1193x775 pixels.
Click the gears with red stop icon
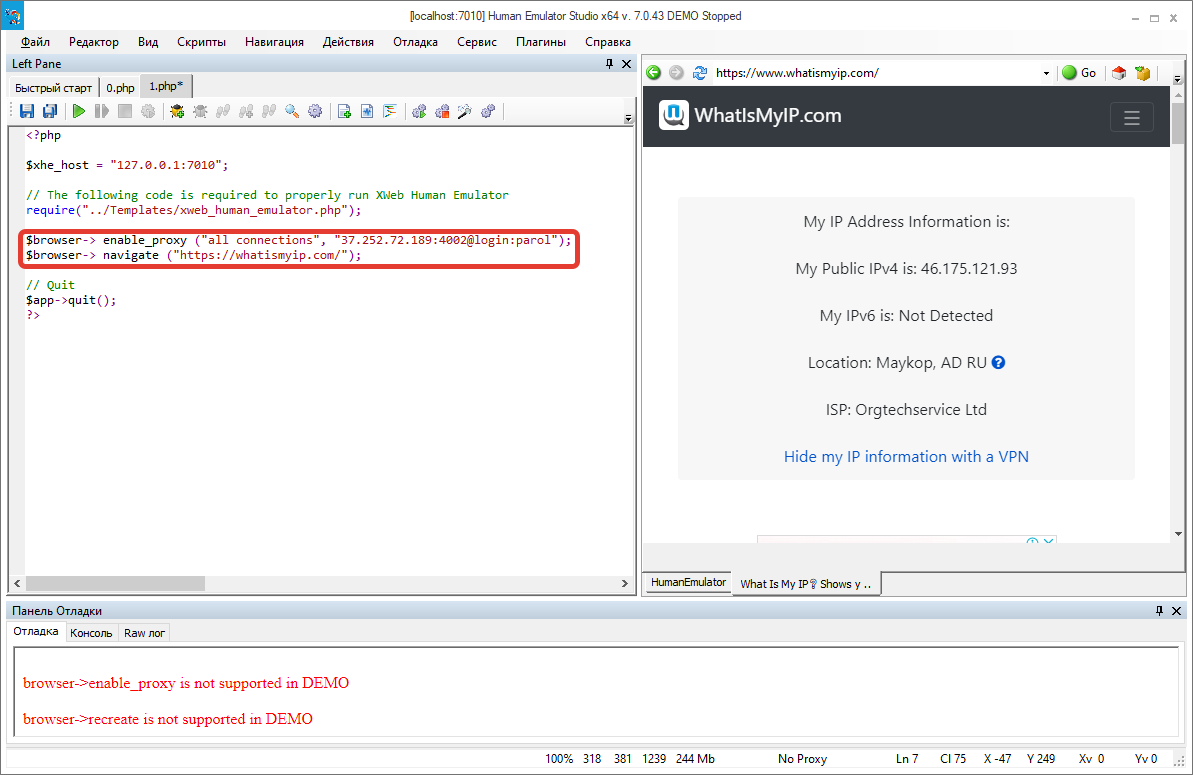pos(441,111)
